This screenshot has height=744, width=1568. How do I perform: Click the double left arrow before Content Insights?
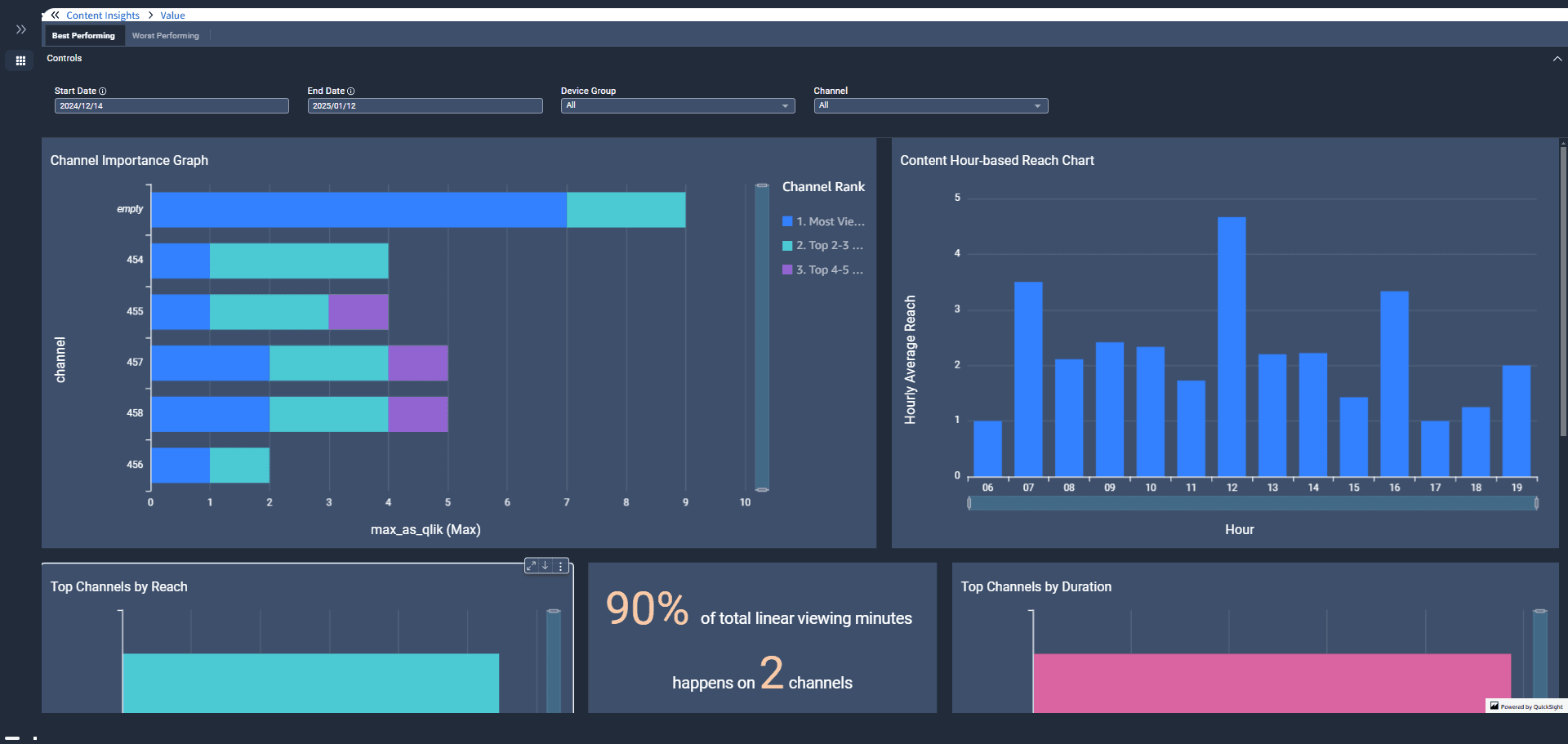coord(55,15)
